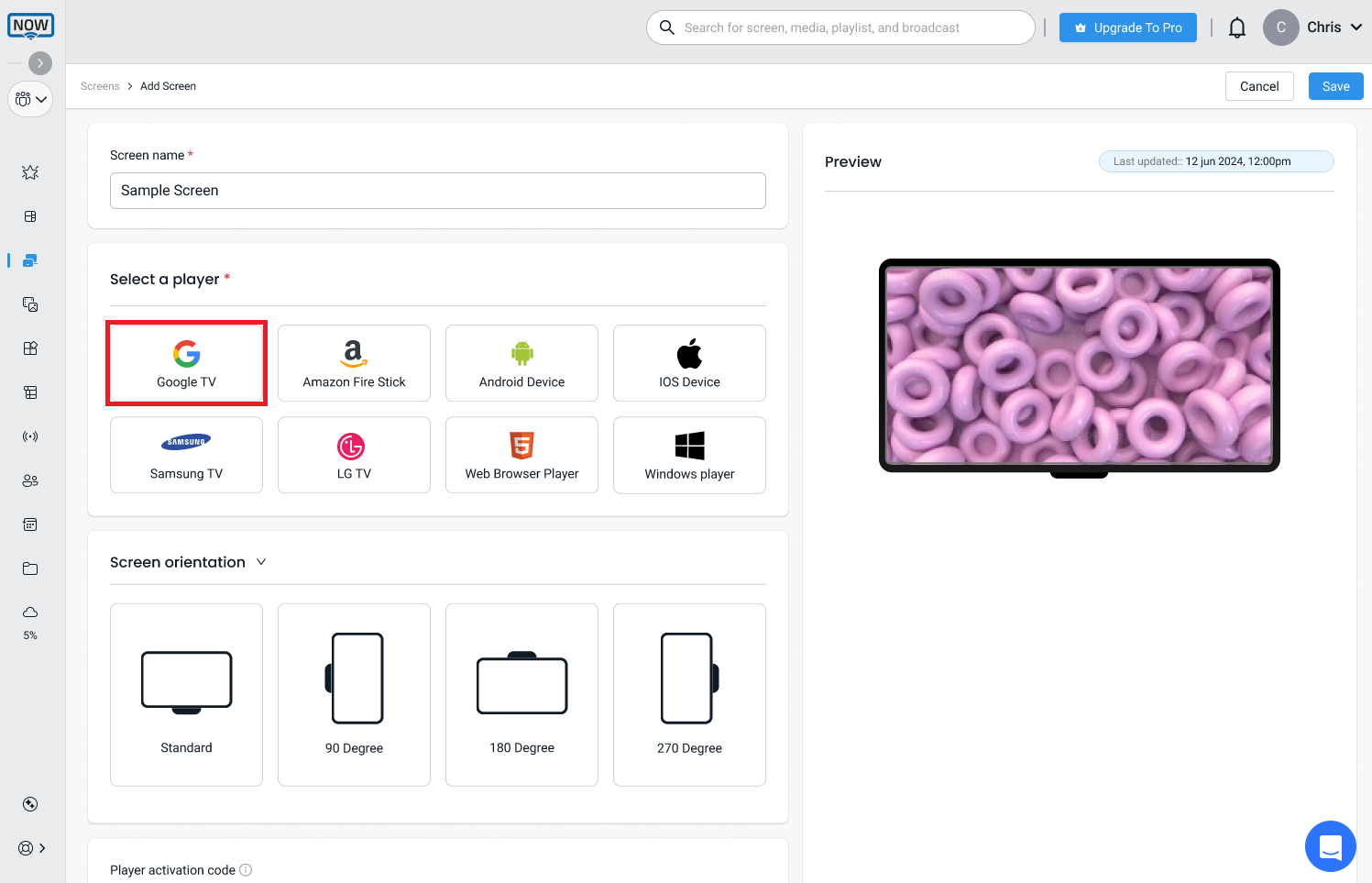Choose Samsung TV player option
Viewport: 1372px width, 883px height.
click(x=186, y=455)
